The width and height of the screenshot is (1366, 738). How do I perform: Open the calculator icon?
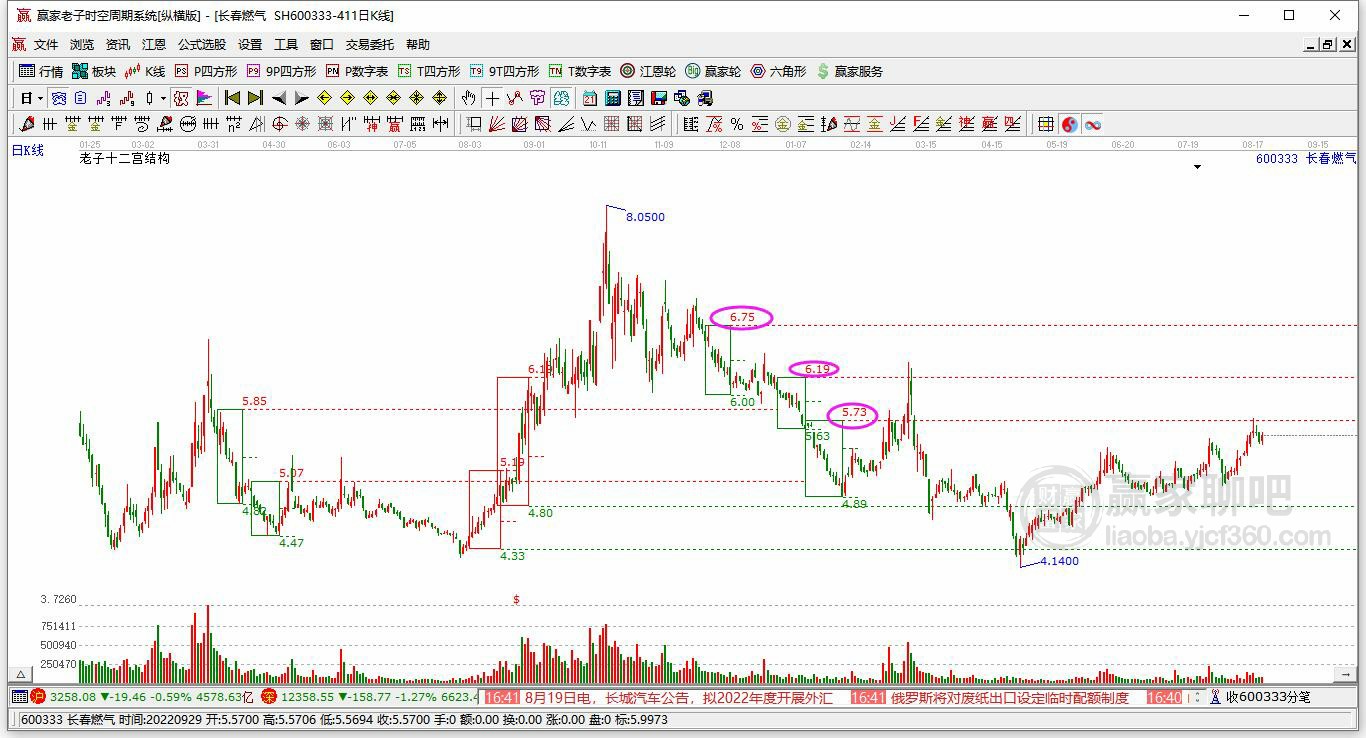point(613,98)
